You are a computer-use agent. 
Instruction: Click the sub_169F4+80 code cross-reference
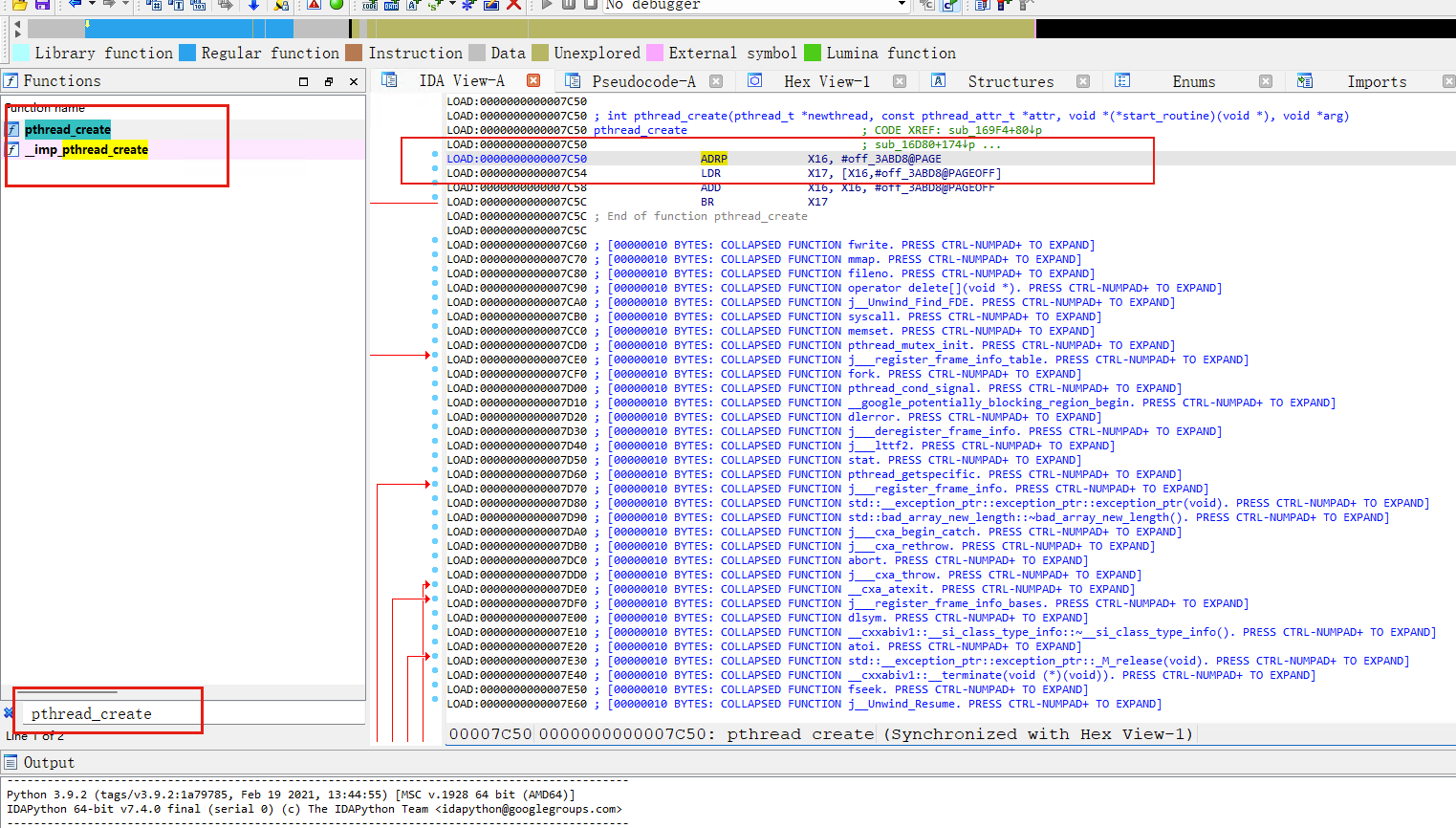click(x=990, y=130)
